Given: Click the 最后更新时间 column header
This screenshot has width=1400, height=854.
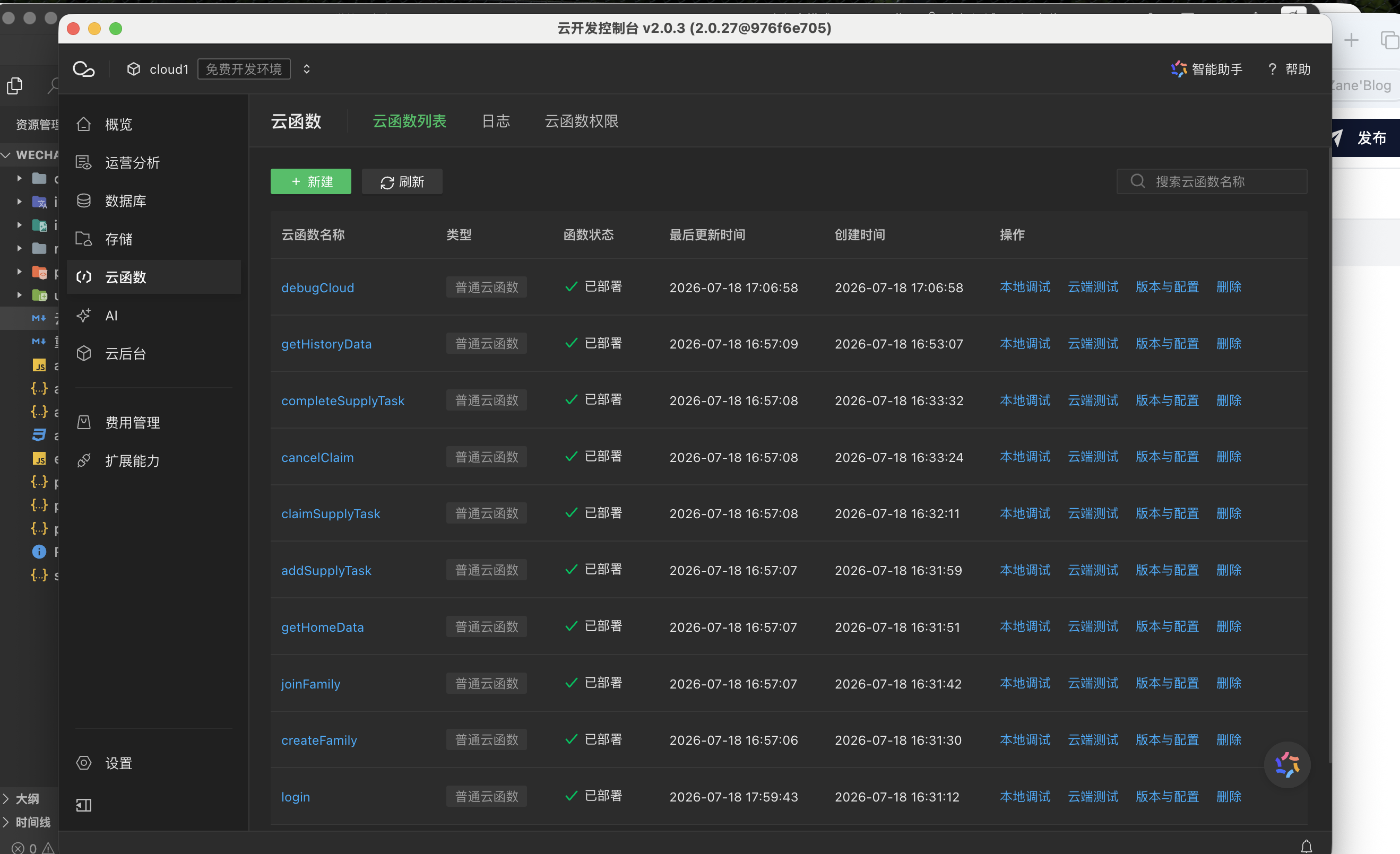Looking at the screenshot, I should 707,235.
